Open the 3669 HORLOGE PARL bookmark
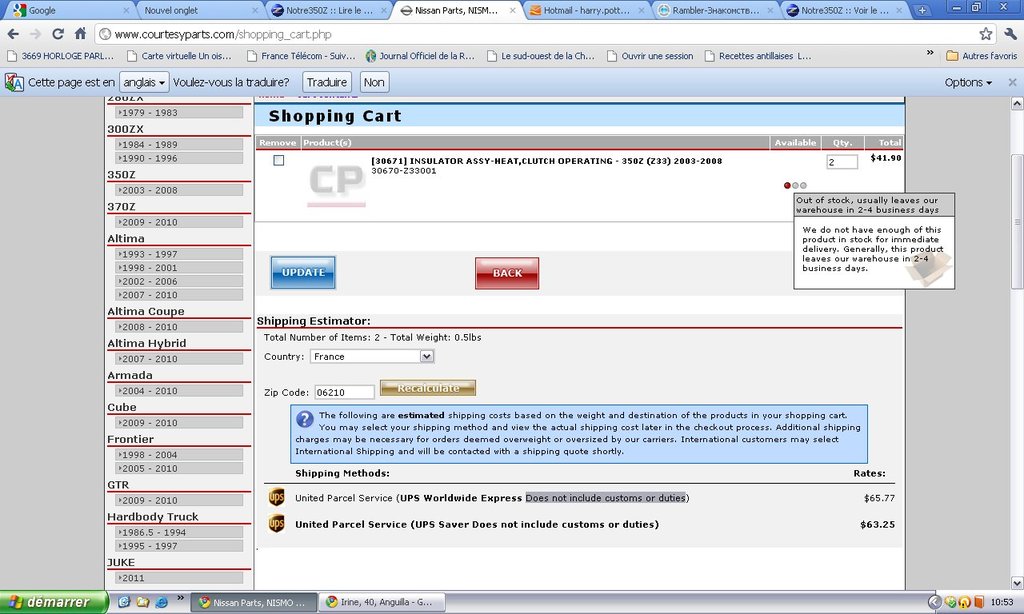This screenshot has width=1024, height=614. coord(60,56)
